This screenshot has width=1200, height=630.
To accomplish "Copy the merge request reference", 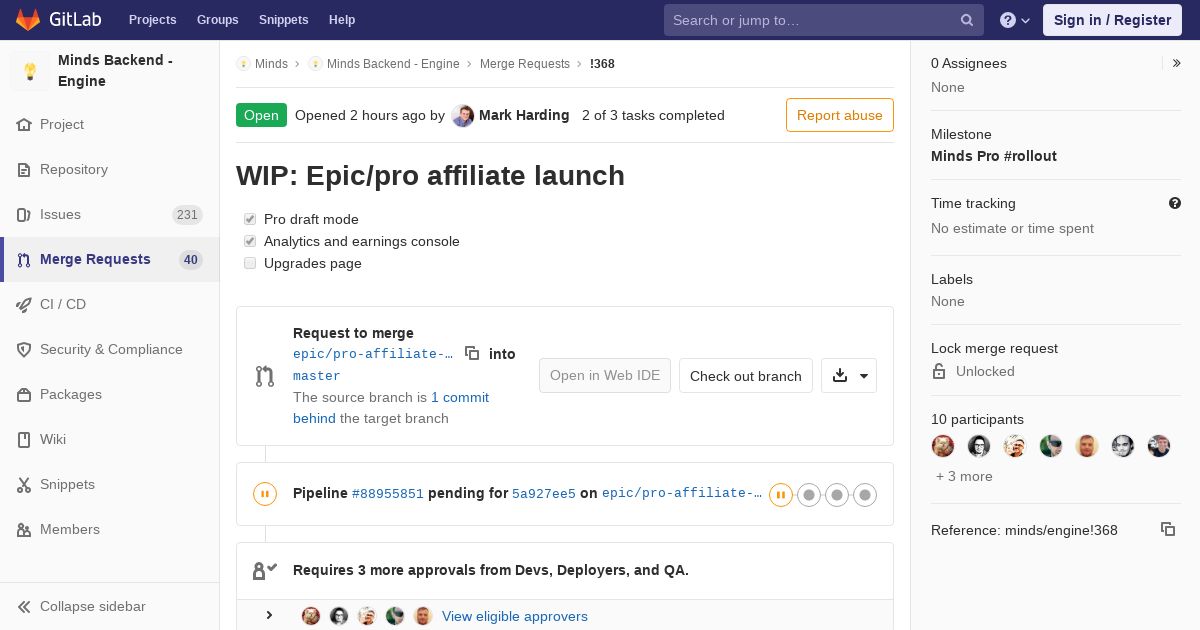I will click(1167, 529).
